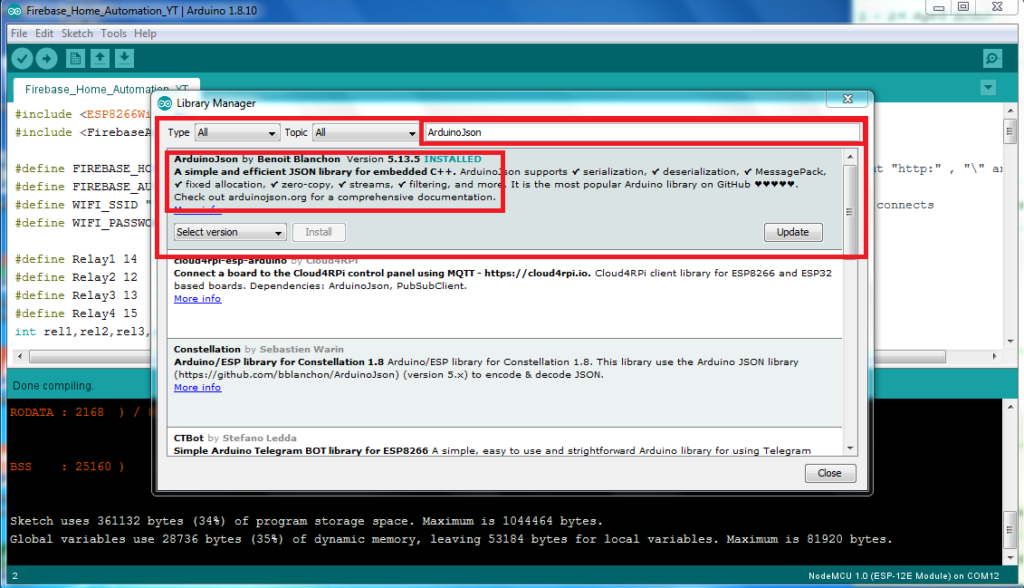The image size is (1024, 588).
Task: Click the NodeMCU 1.0 board status text
Action: [x=904, y=576]
